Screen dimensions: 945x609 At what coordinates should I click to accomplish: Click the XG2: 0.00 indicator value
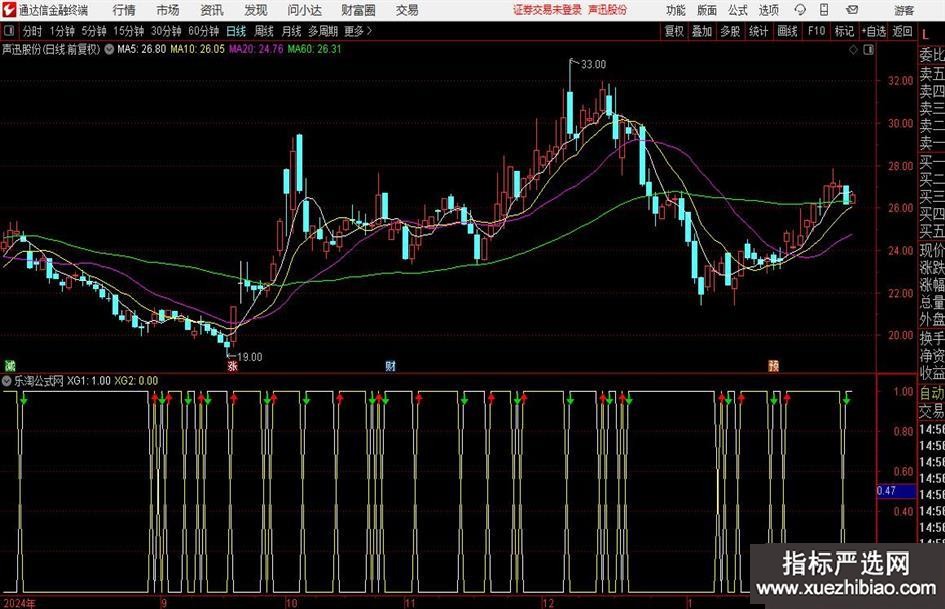tap(136, 380)
